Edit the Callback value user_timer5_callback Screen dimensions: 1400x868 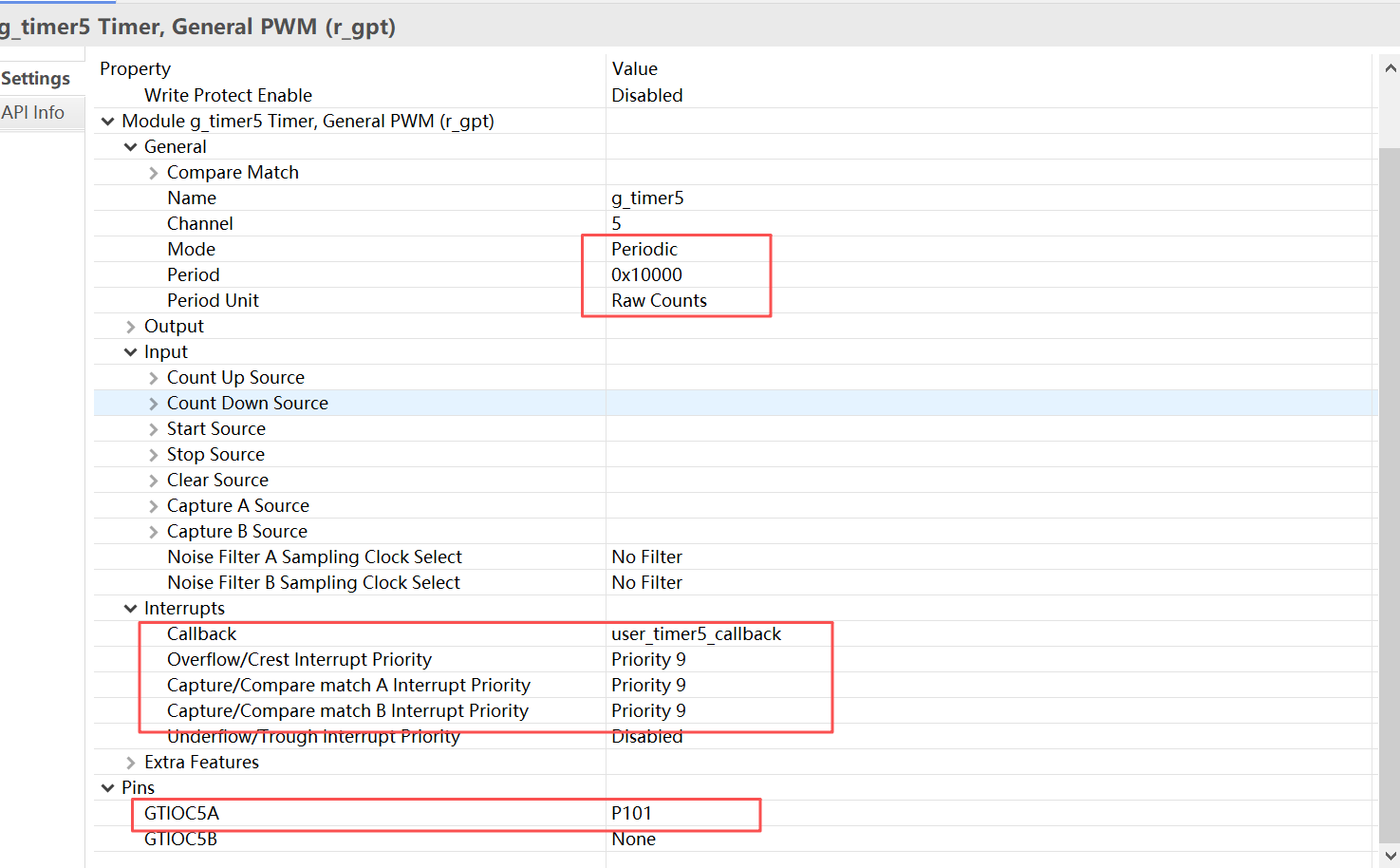coord(696,633)
